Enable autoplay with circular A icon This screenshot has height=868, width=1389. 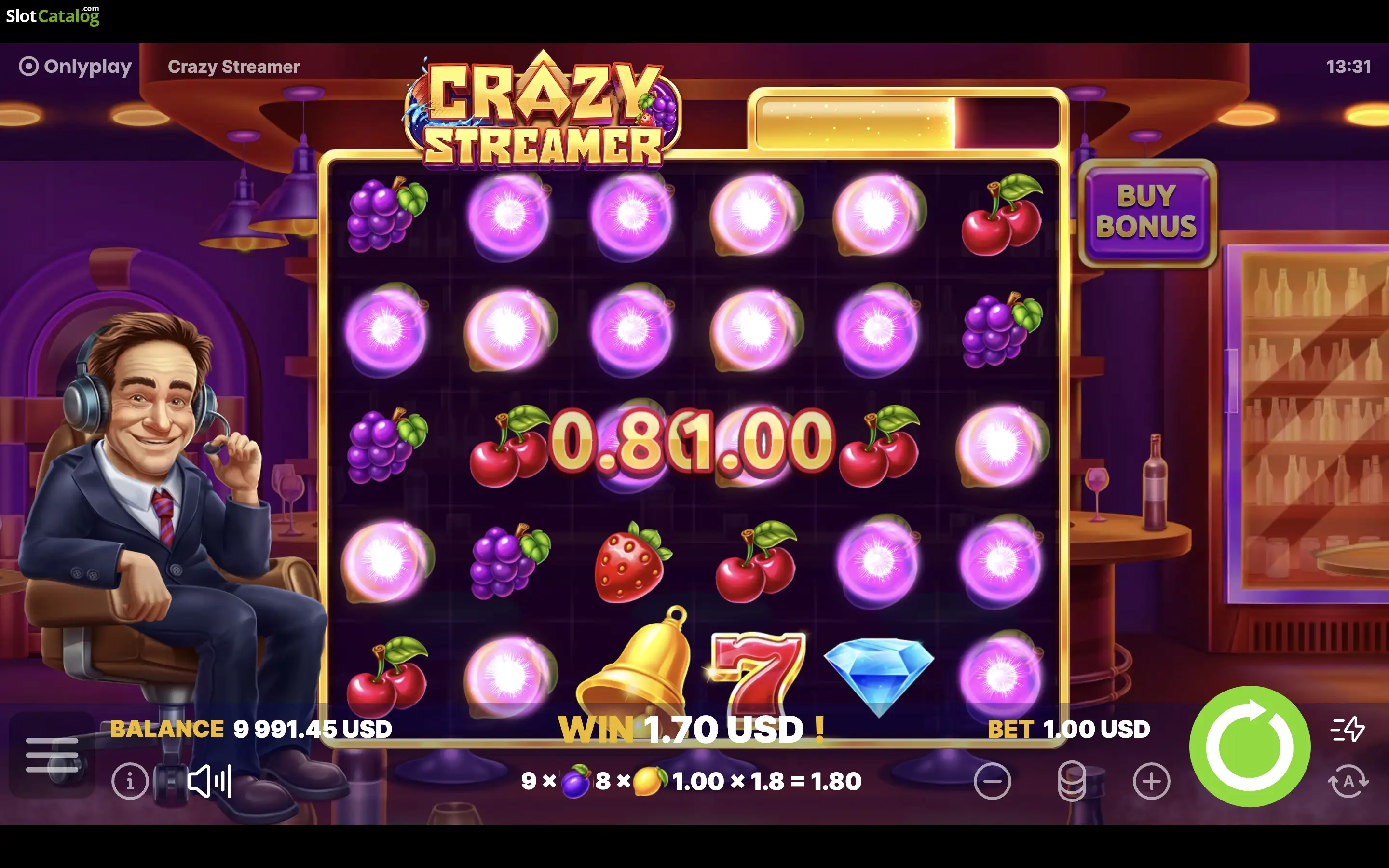pos(1348,781)
